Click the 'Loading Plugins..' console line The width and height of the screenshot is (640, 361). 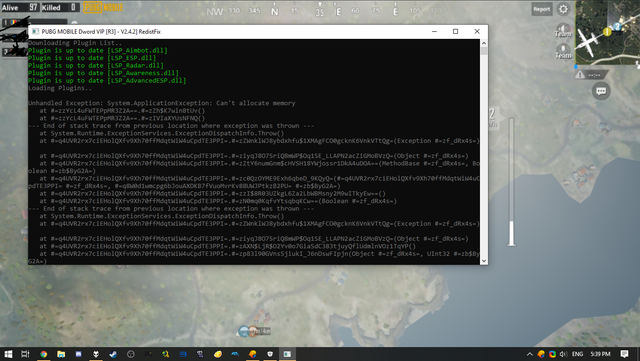pos(60,88)
